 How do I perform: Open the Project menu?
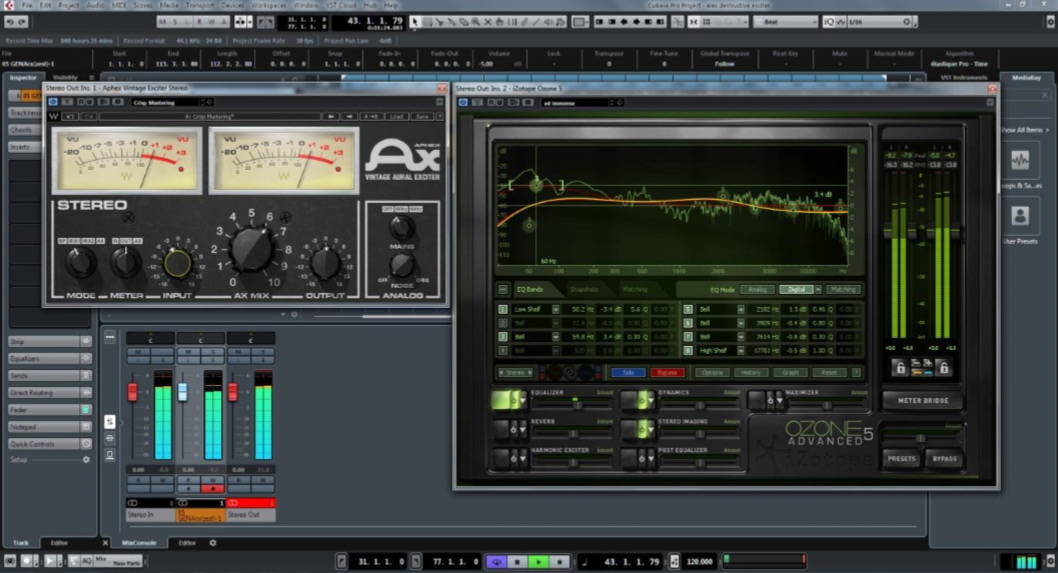tap(68, 5)
